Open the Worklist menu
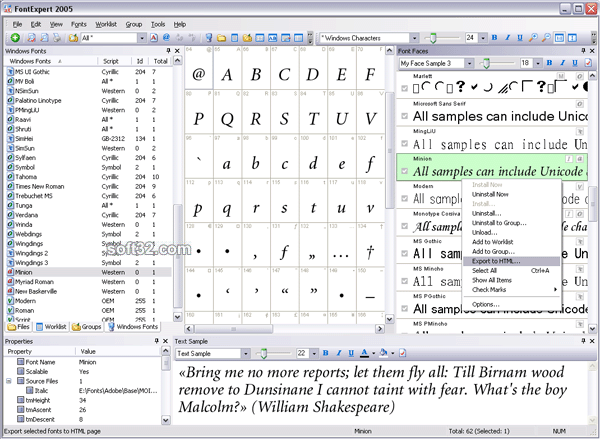The height and width of the screenshot is (439, 600). tap(106, 24)
